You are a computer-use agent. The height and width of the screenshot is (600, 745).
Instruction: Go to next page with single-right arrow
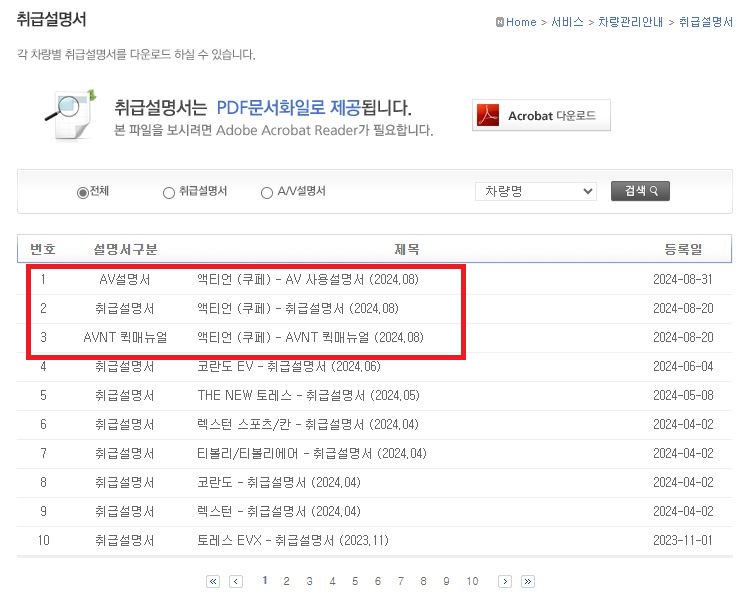pyautogui.click(x=505, y=581)
